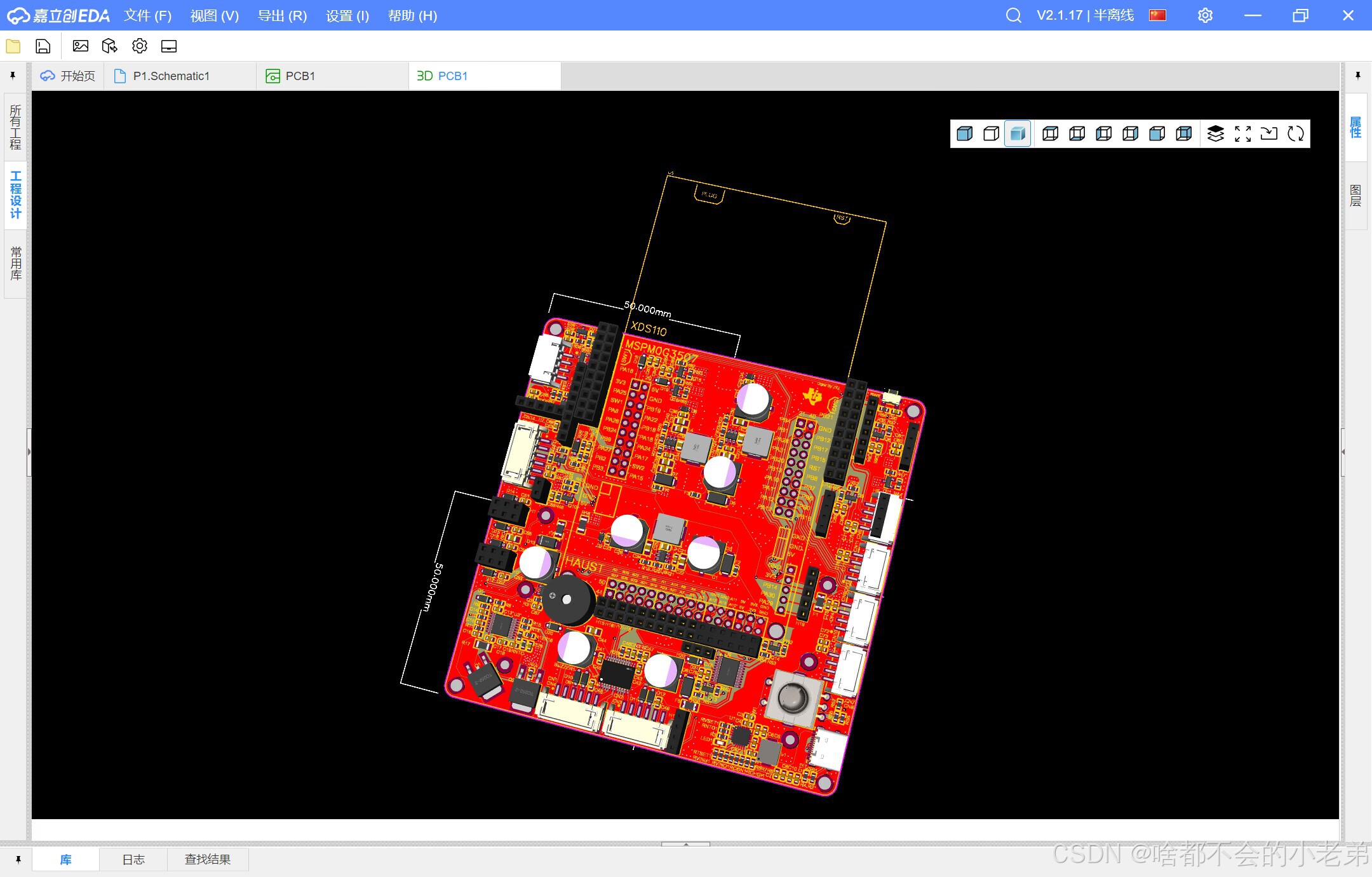Screen dimensions: 1372x877
Task: Pin the right panel pushpin icon
Action: point(1358,76)
